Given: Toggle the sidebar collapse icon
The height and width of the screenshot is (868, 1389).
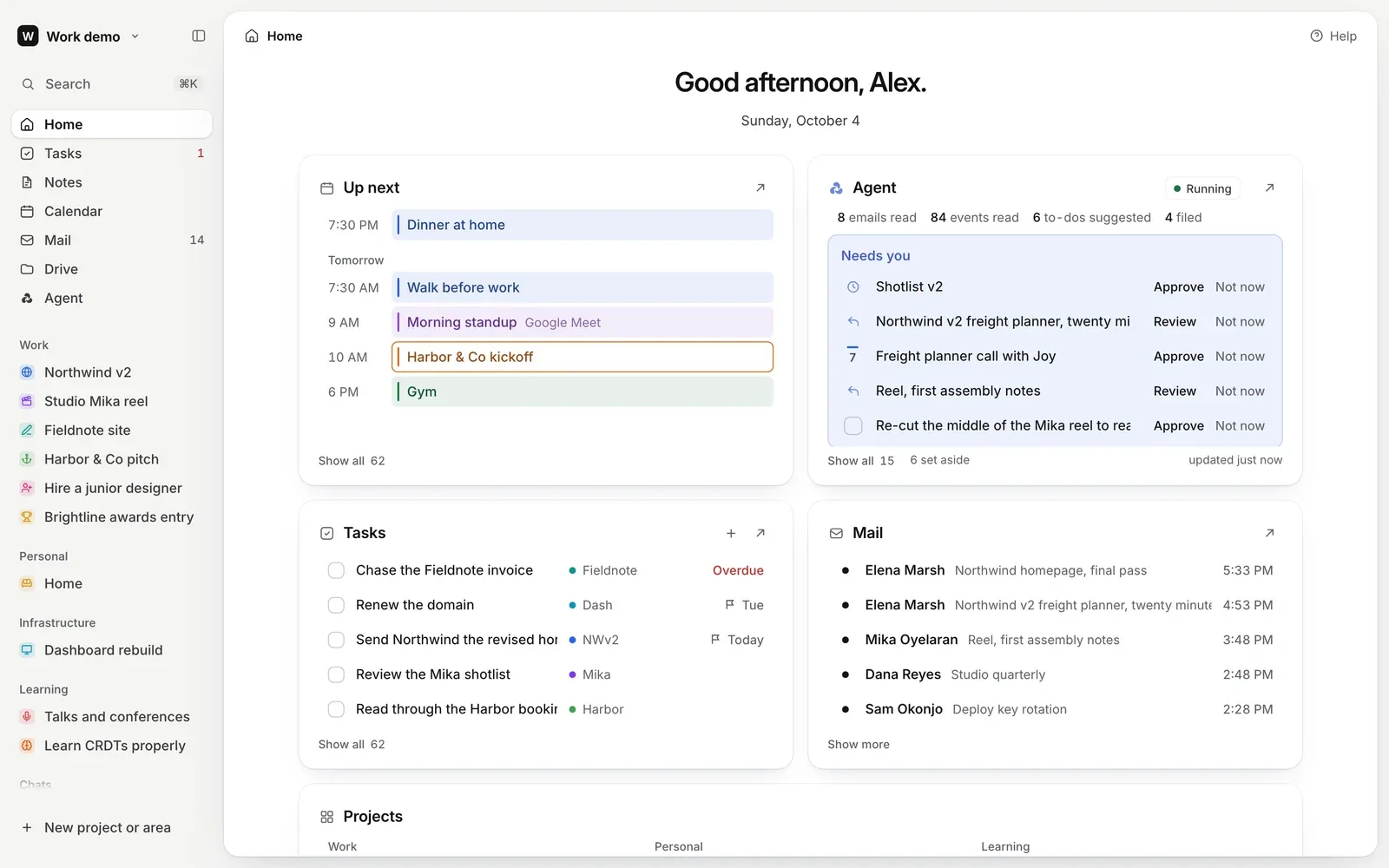Looking at the screenshot, I should tap(199, 36).
